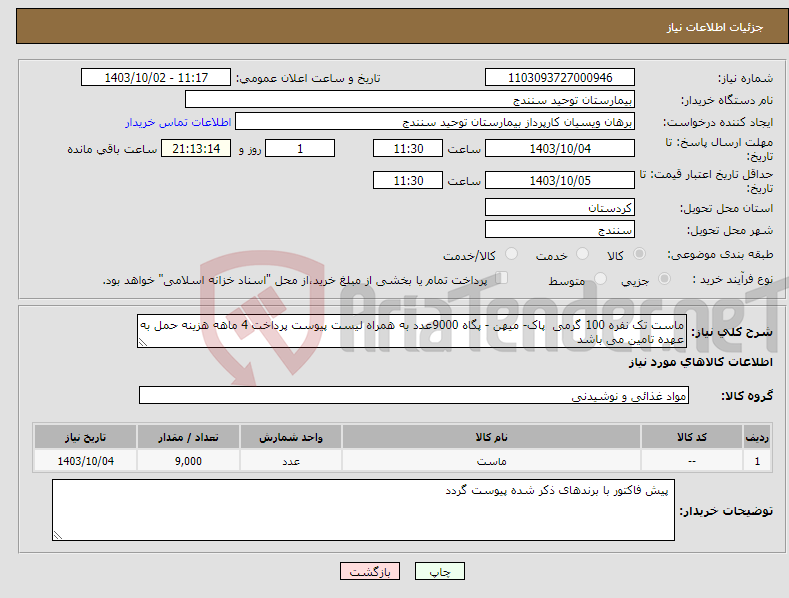Click the resize handle of buyer notes textarea

click(x=57, y=536)
